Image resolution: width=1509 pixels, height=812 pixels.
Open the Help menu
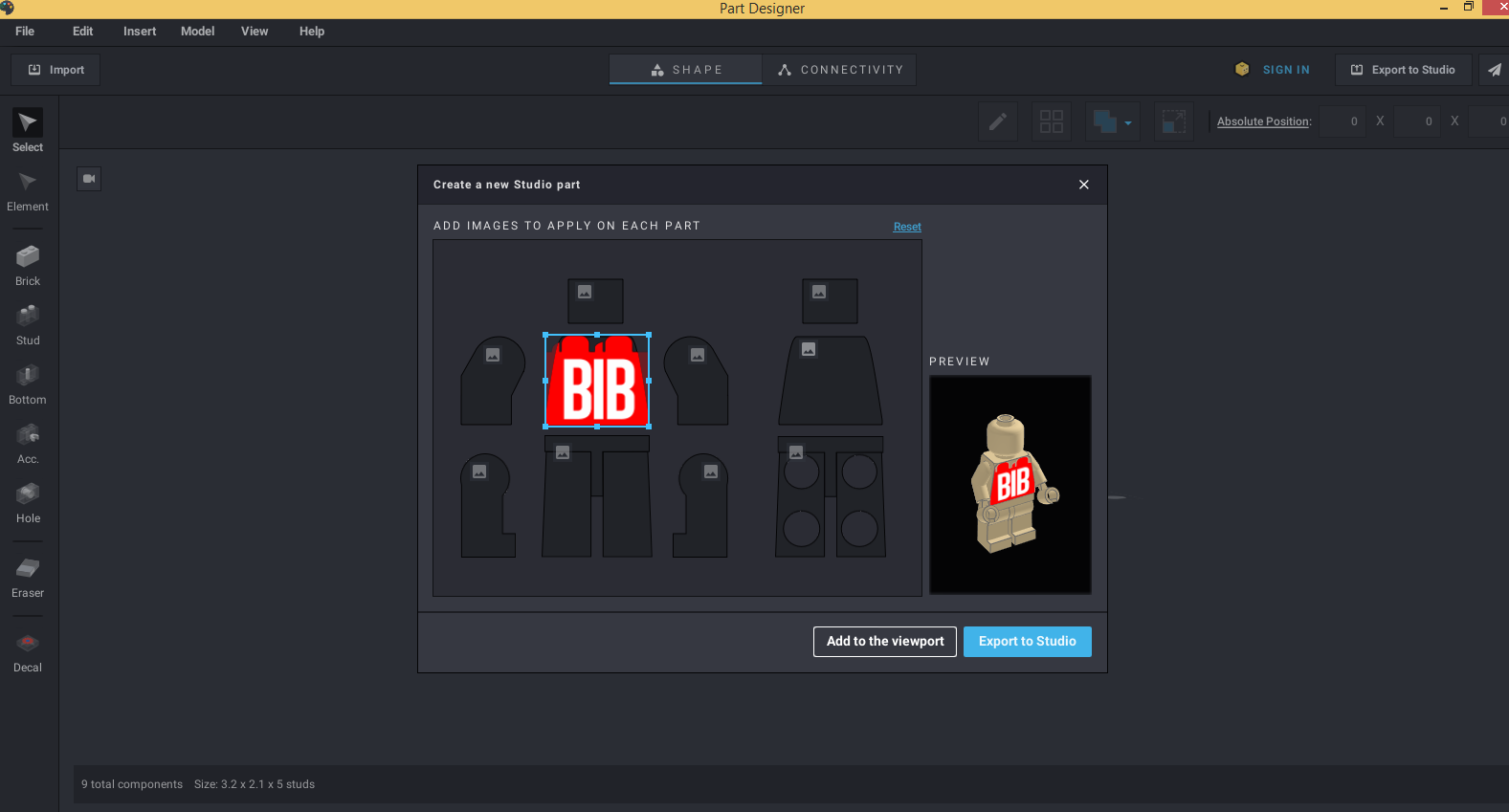click(x=312, y=32)
